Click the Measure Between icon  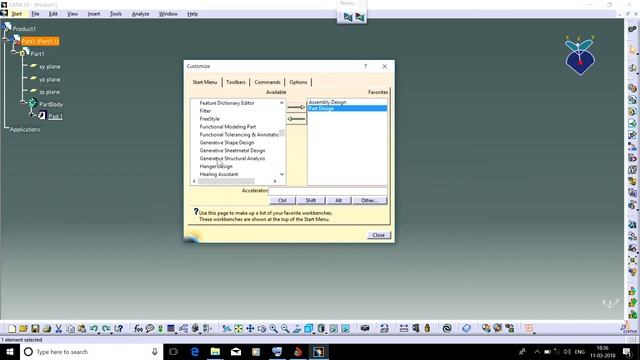coord(404,329)
